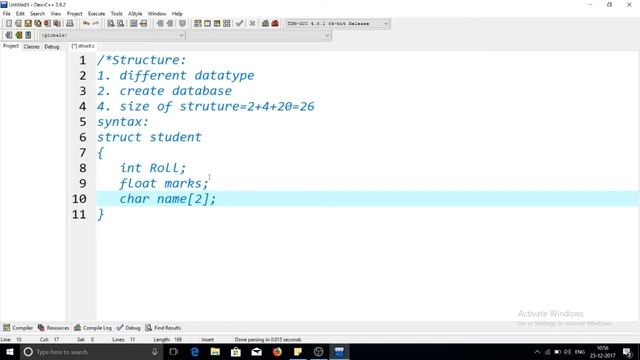
Task: Open Task View on the taskbar
Action: pos(173,352)
